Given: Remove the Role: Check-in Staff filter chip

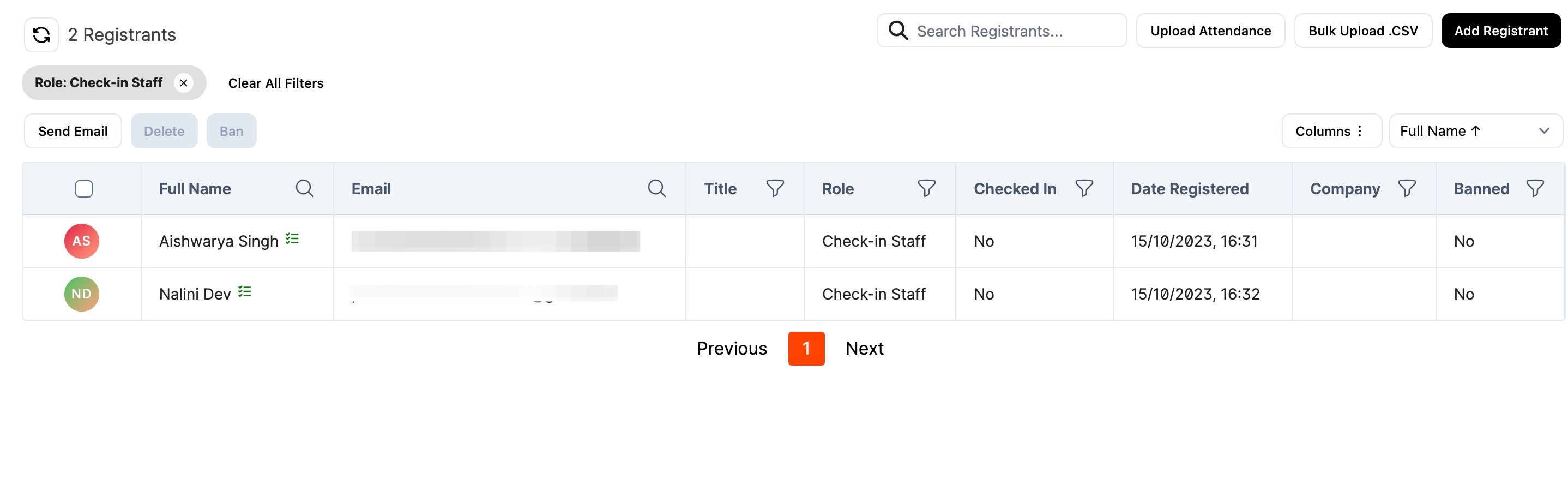Looking at the screenshot, I should (x=183, y=83).
